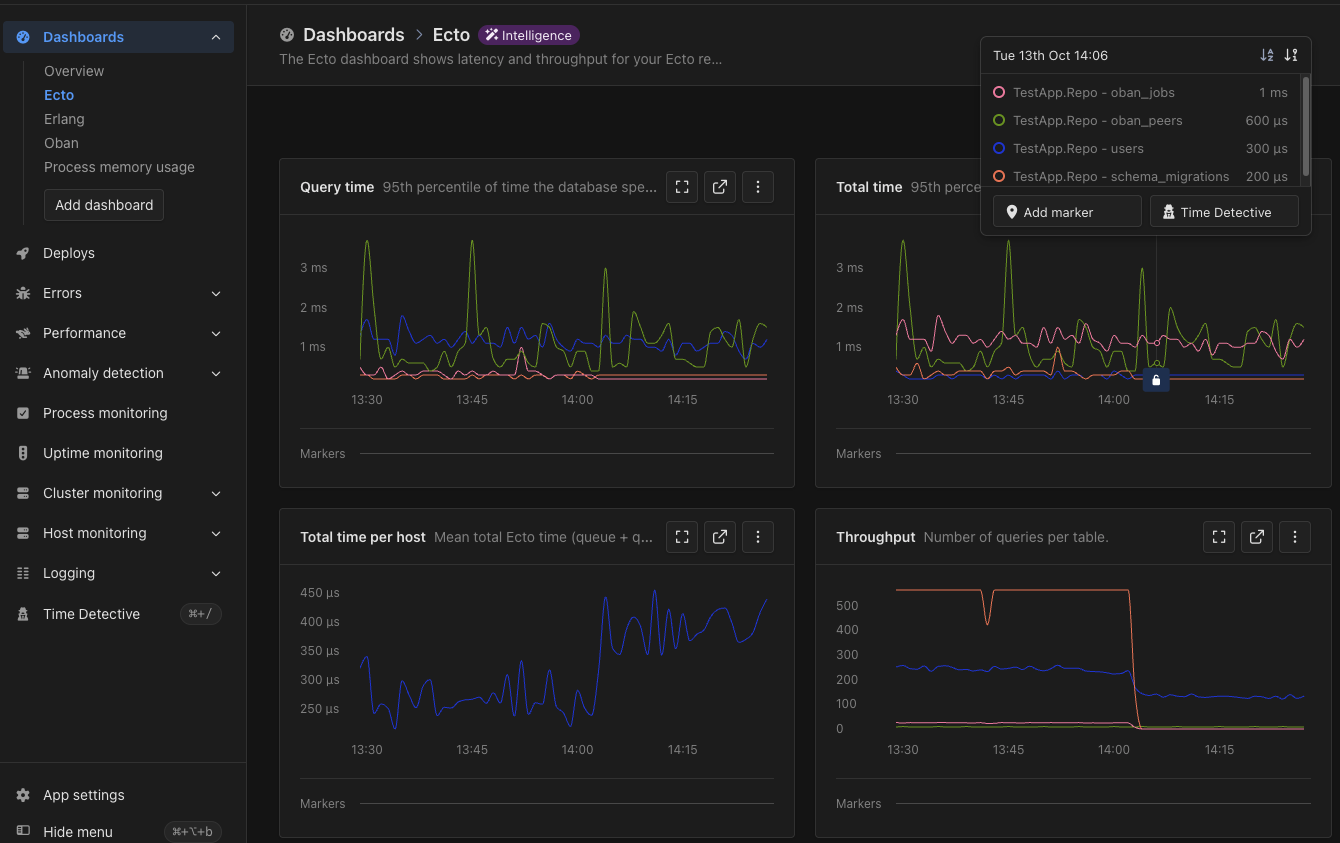Expand Total time per host chart fullscreen

(x=682, y=537)
